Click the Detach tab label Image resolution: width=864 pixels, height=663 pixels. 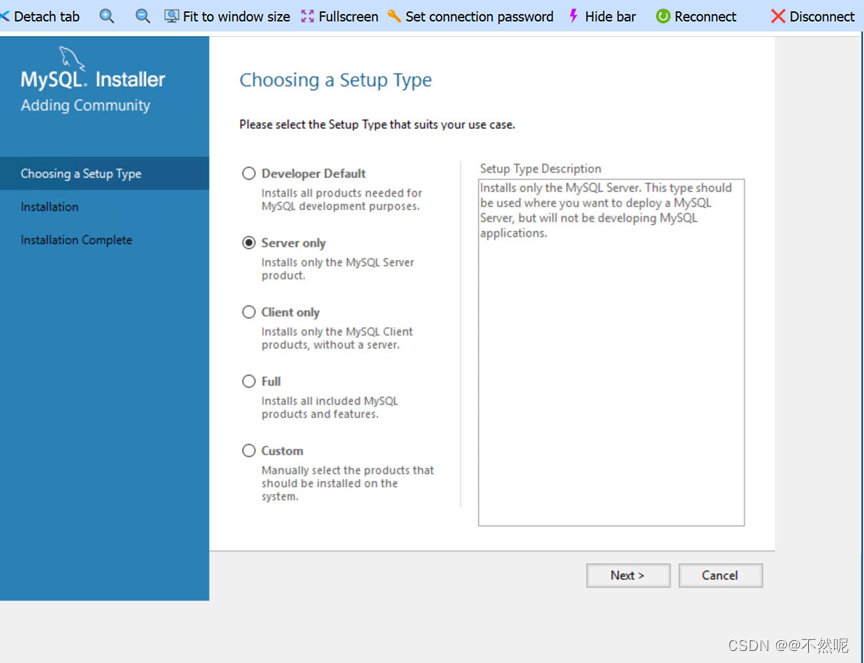click(47, 17)
